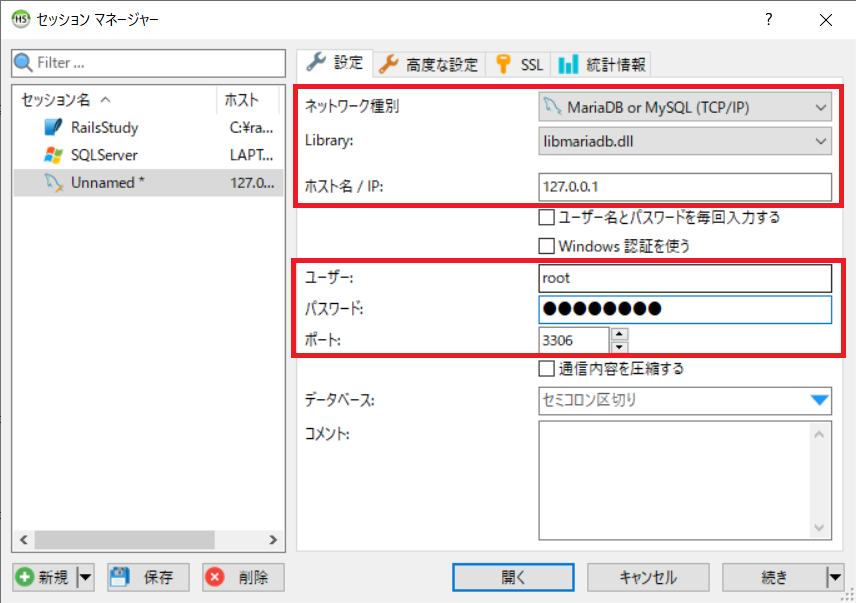
Task: Open the 新規 button dropdown arrow
Action: coord(86,577)
